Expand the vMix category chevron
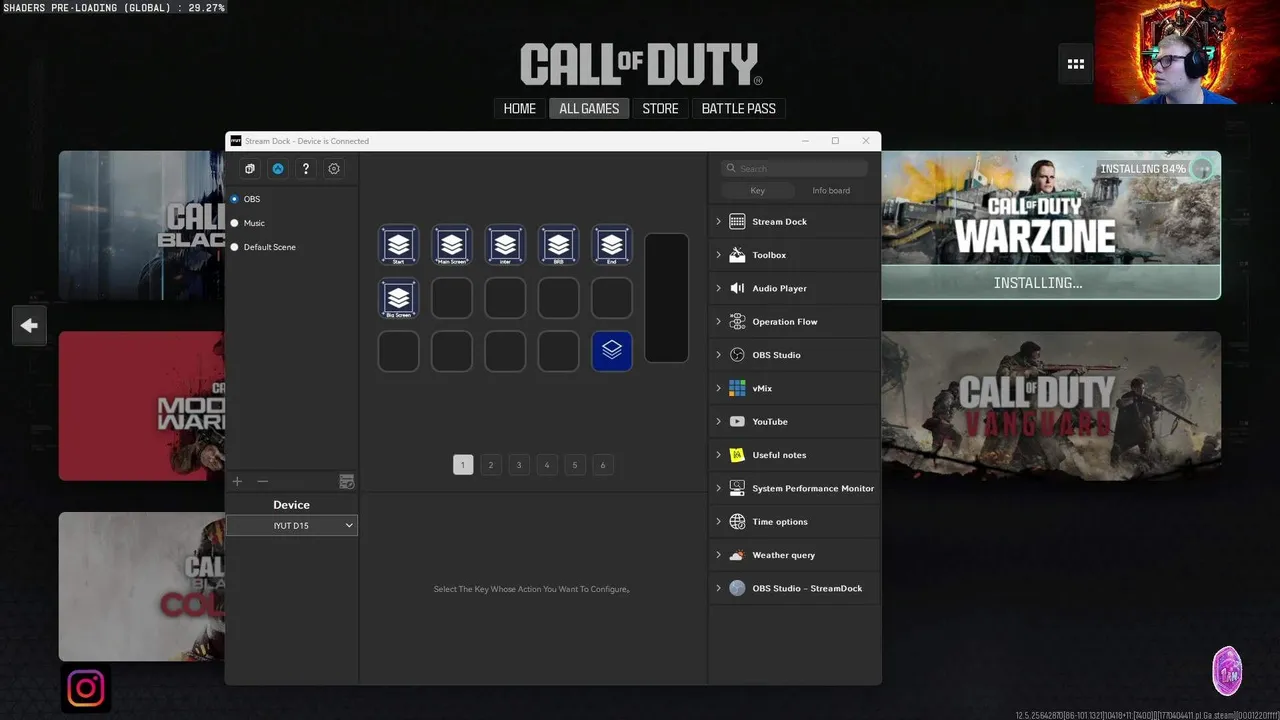This screenshot has width=1280, height=720. 718,388
